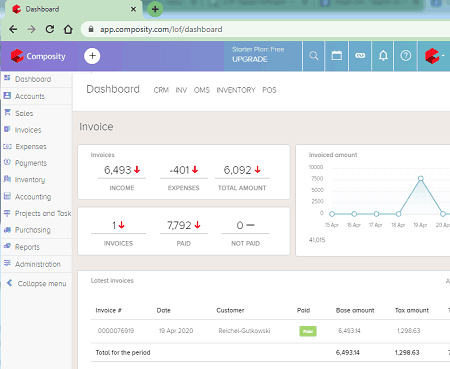Click the Base amount column header

pos(355,310)
